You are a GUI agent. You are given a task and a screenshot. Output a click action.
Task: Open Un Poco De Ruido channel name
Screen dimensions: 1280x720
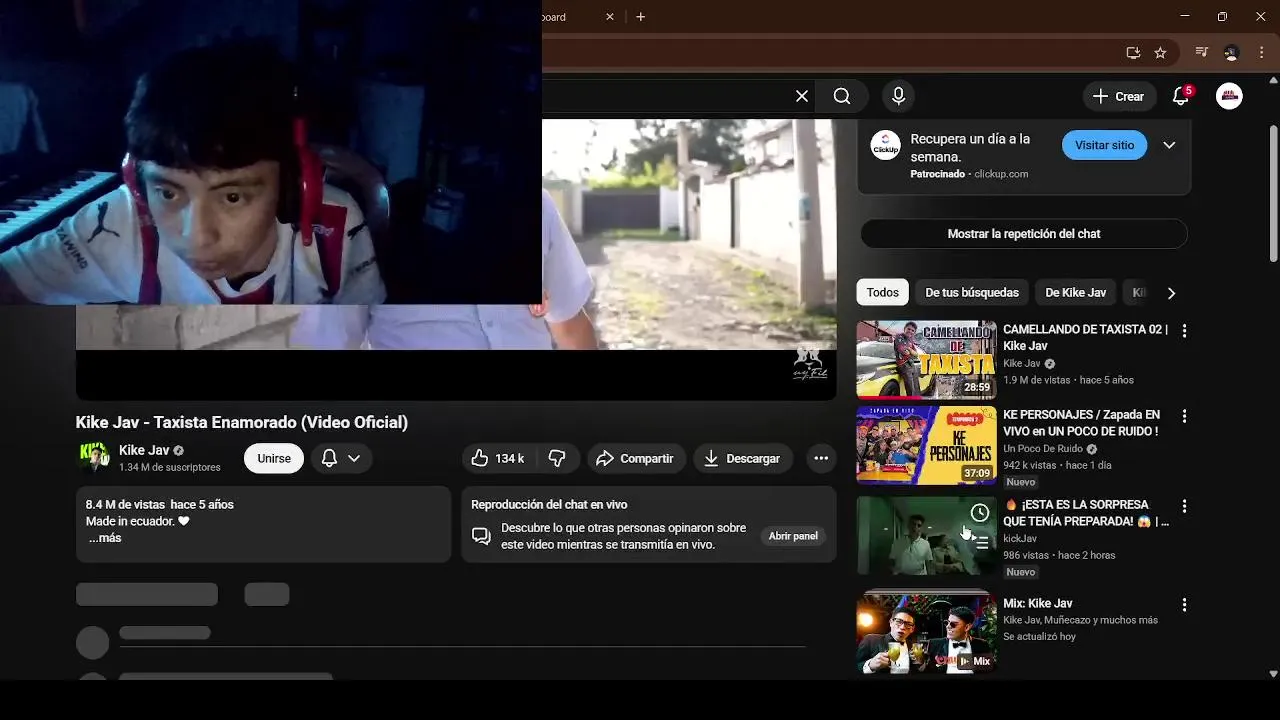pyautogui.click(x=1043, y=449)
